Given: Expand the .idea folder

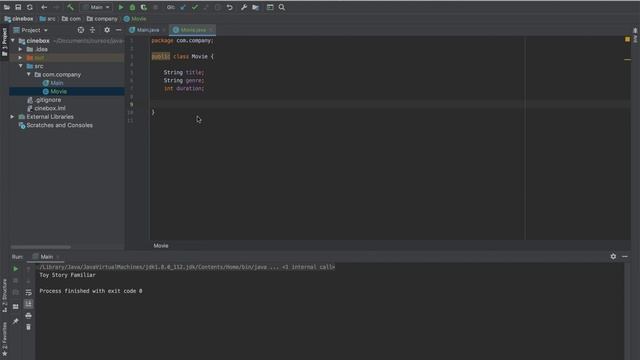Looking at the screenshot, I should click(x=20, y=49).
